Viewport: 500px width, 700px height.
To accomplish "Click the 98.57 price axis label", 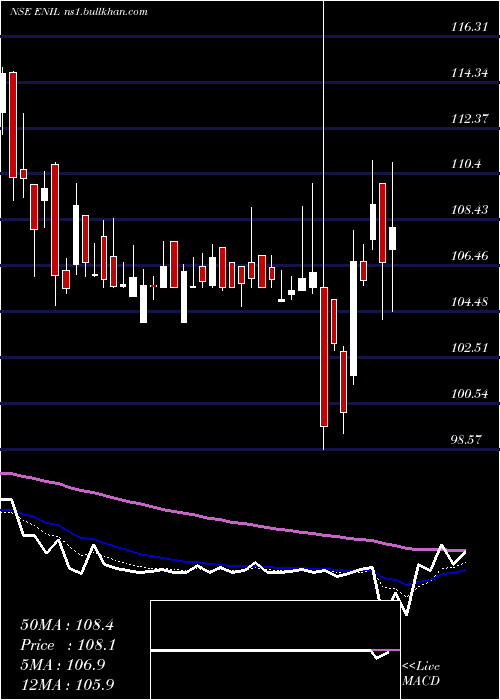I will (467, 440).
